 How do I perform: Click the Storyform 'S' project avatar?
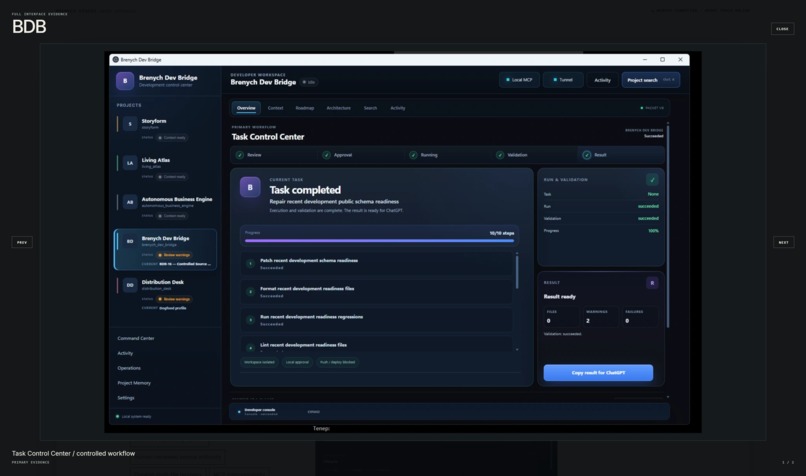coord(130,124)
